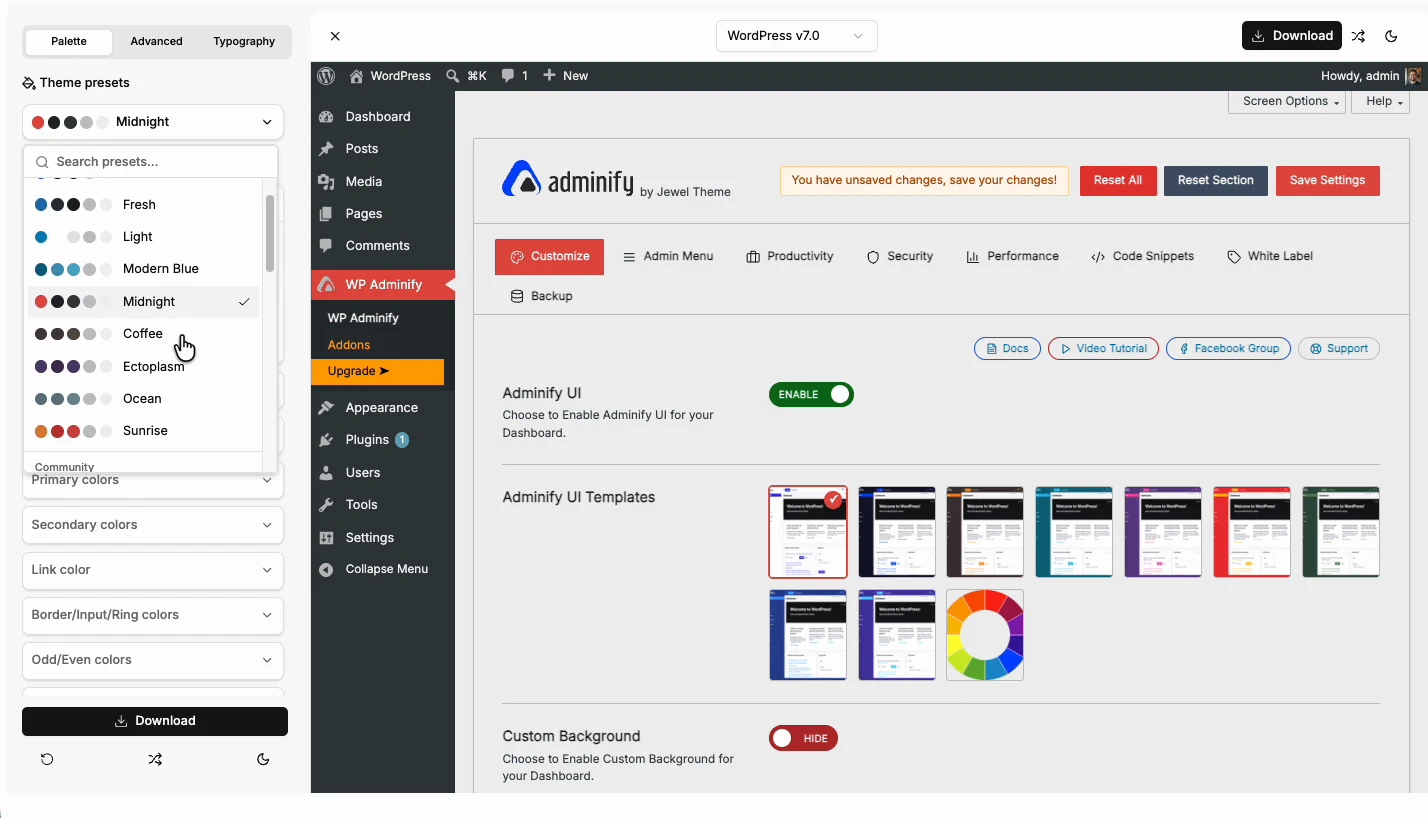
Task: Open the Screen Options dropdown
Action: pos(1287,101)
